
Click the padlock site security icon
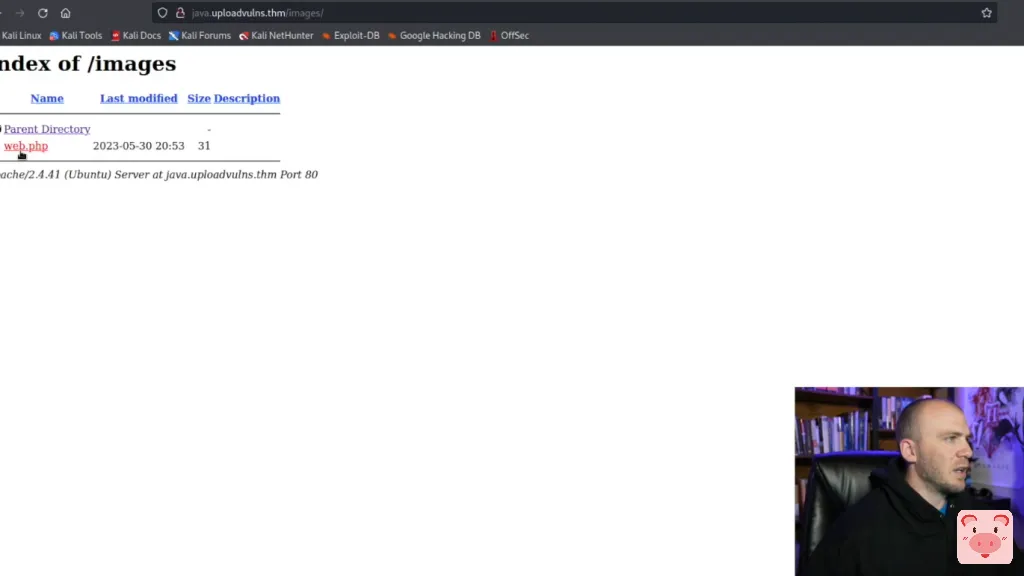[180, 13]
